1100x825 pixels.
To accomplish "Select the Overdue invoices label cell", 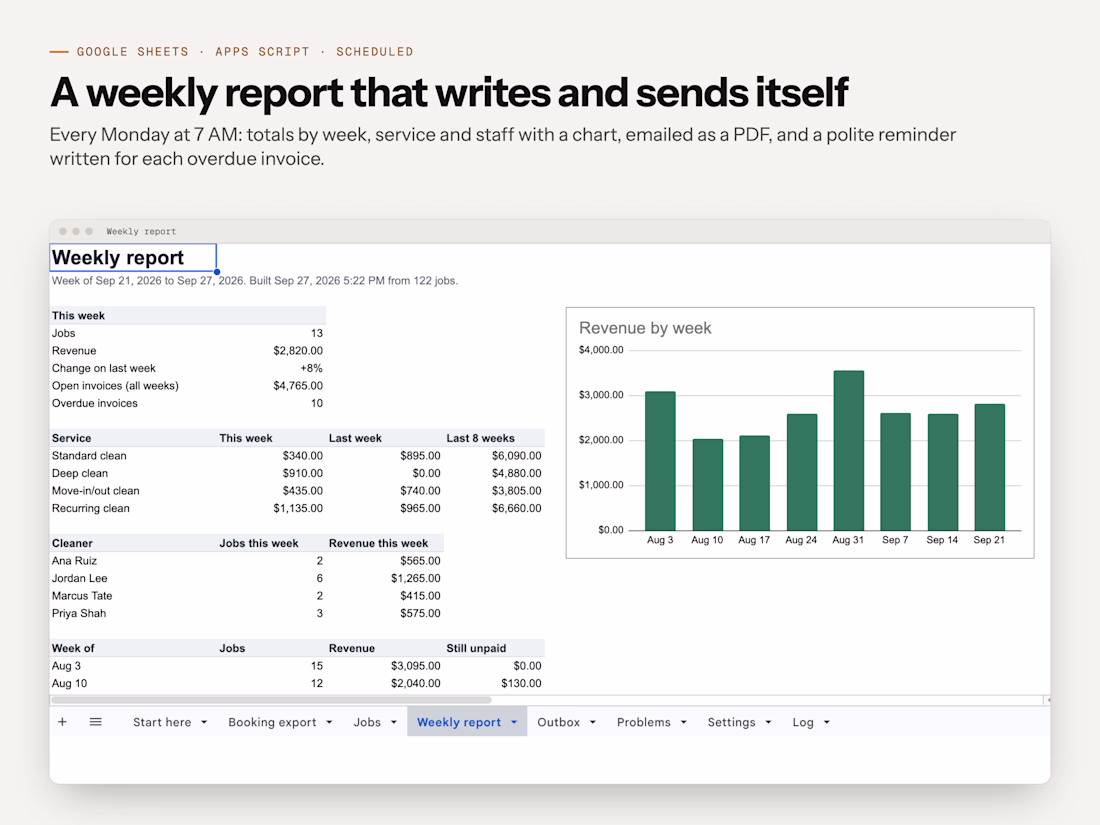I will (x=95, y=403).
